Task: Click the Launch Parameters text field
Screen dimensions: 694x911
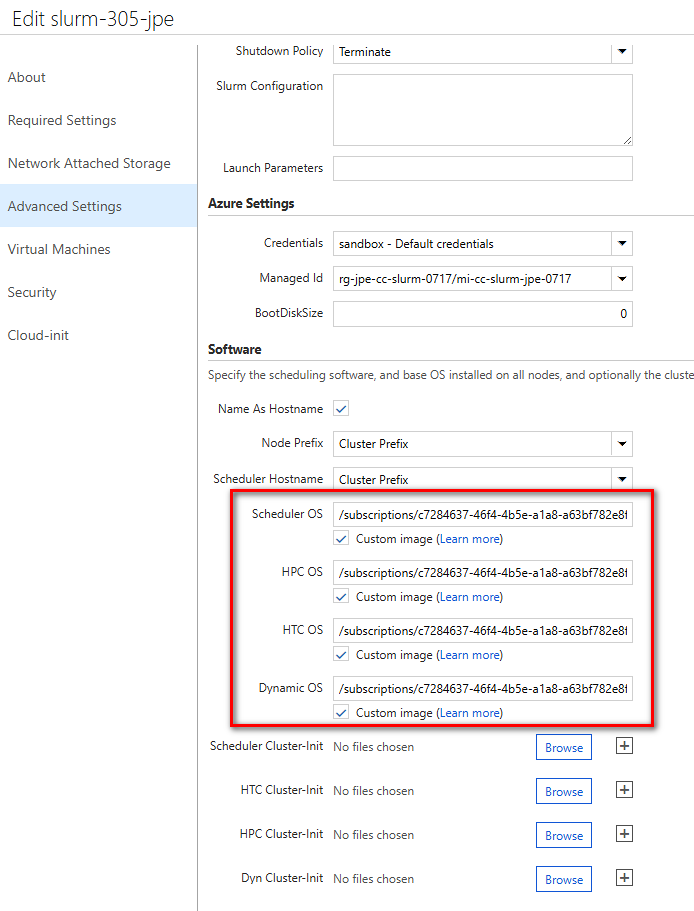Action: pos(482,168)
